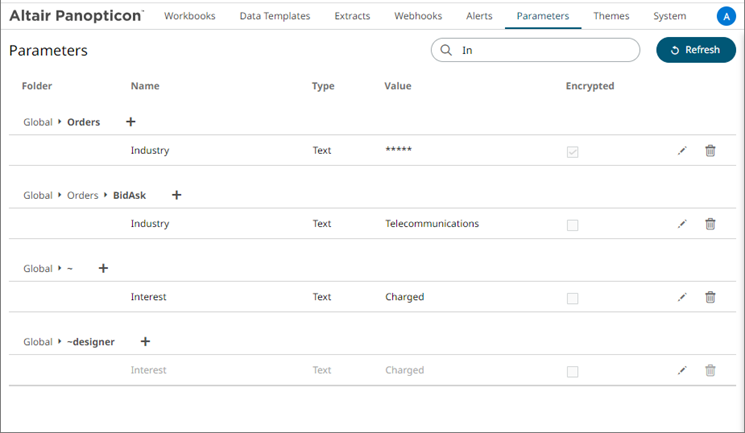Click the user avatar icon

coord(726,16)
